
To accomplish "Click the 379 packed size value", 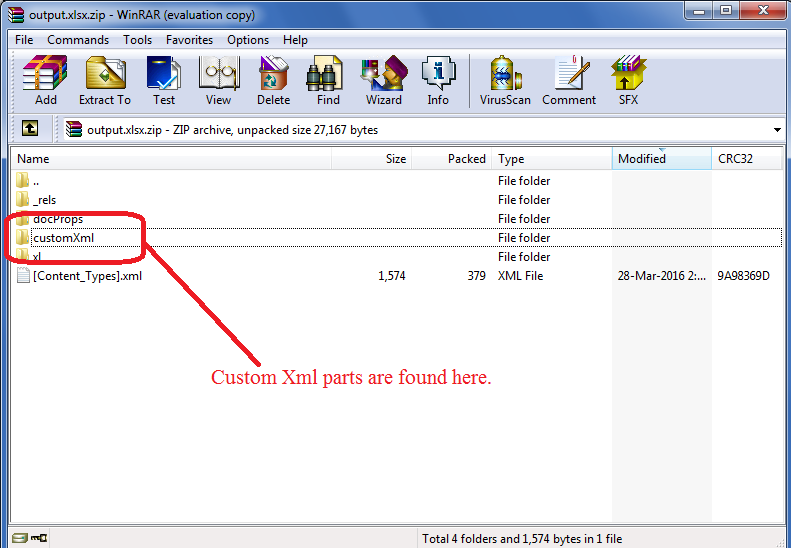I will 476,276.
